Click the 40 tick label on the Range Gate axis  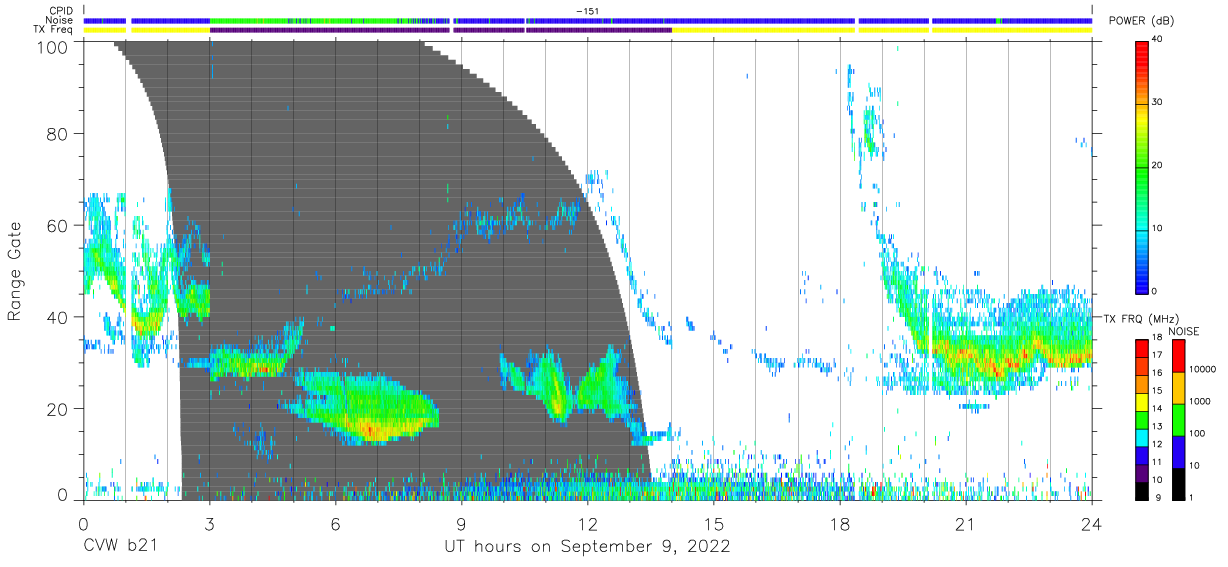(58, 317)
